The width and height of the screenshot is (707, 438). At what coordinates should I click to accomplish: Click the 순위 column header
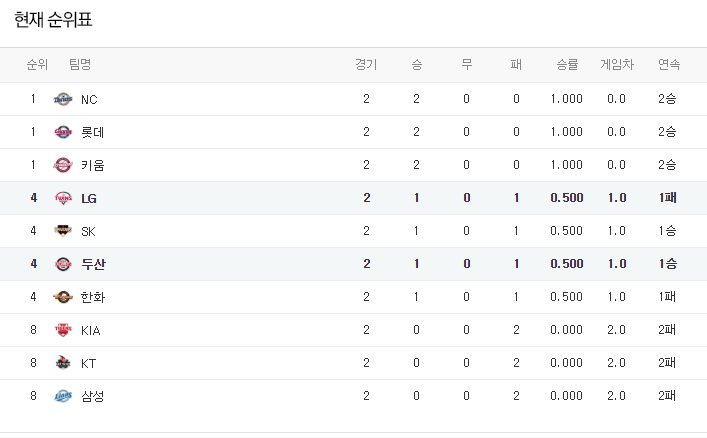[37, 65]
